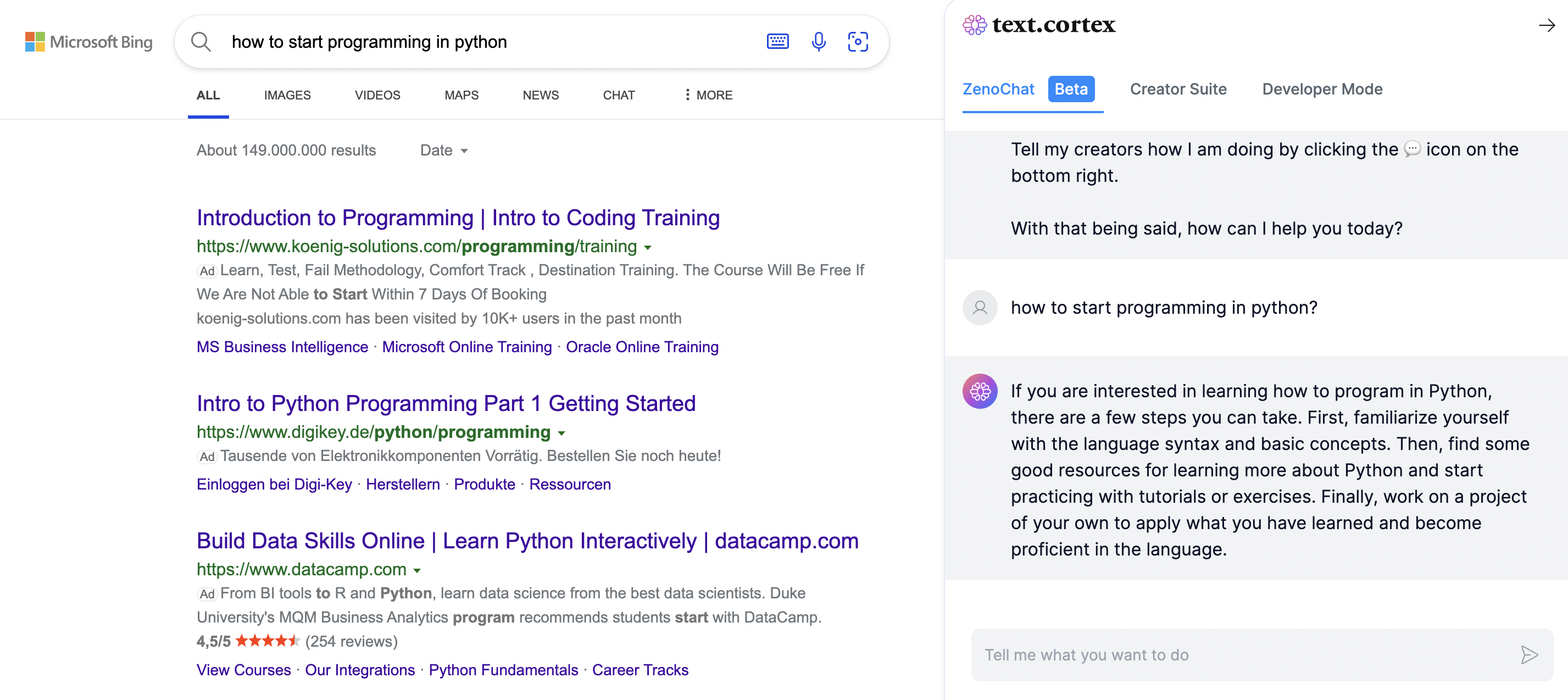This screenshot has height=700, width=1568.
Task: Switch to the Creator Suite tab
Action: (1178, 89)
